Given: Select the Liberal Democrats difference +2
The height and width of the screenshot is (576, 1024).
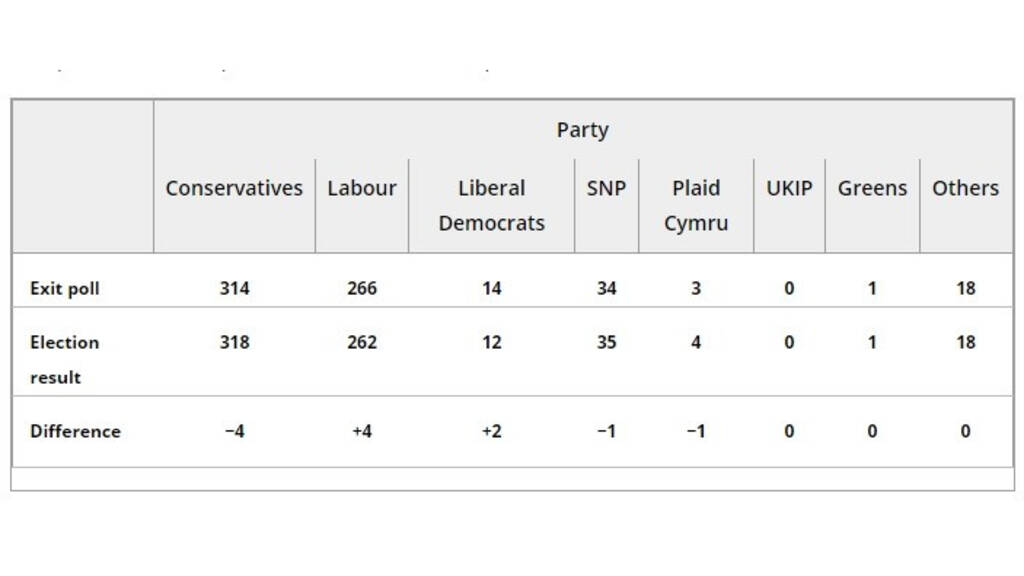Looking at the screenshot, I should pyautogui.click(x=491, y=432).
